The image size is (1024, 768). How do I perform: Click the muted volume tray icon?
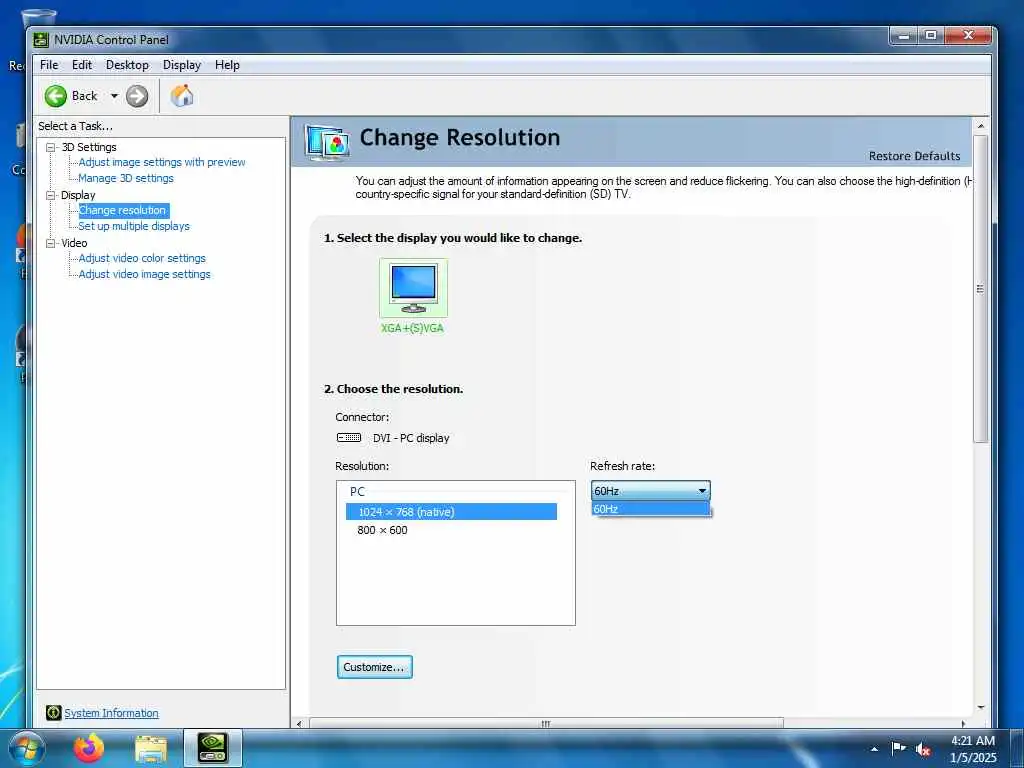click(923, 749)
